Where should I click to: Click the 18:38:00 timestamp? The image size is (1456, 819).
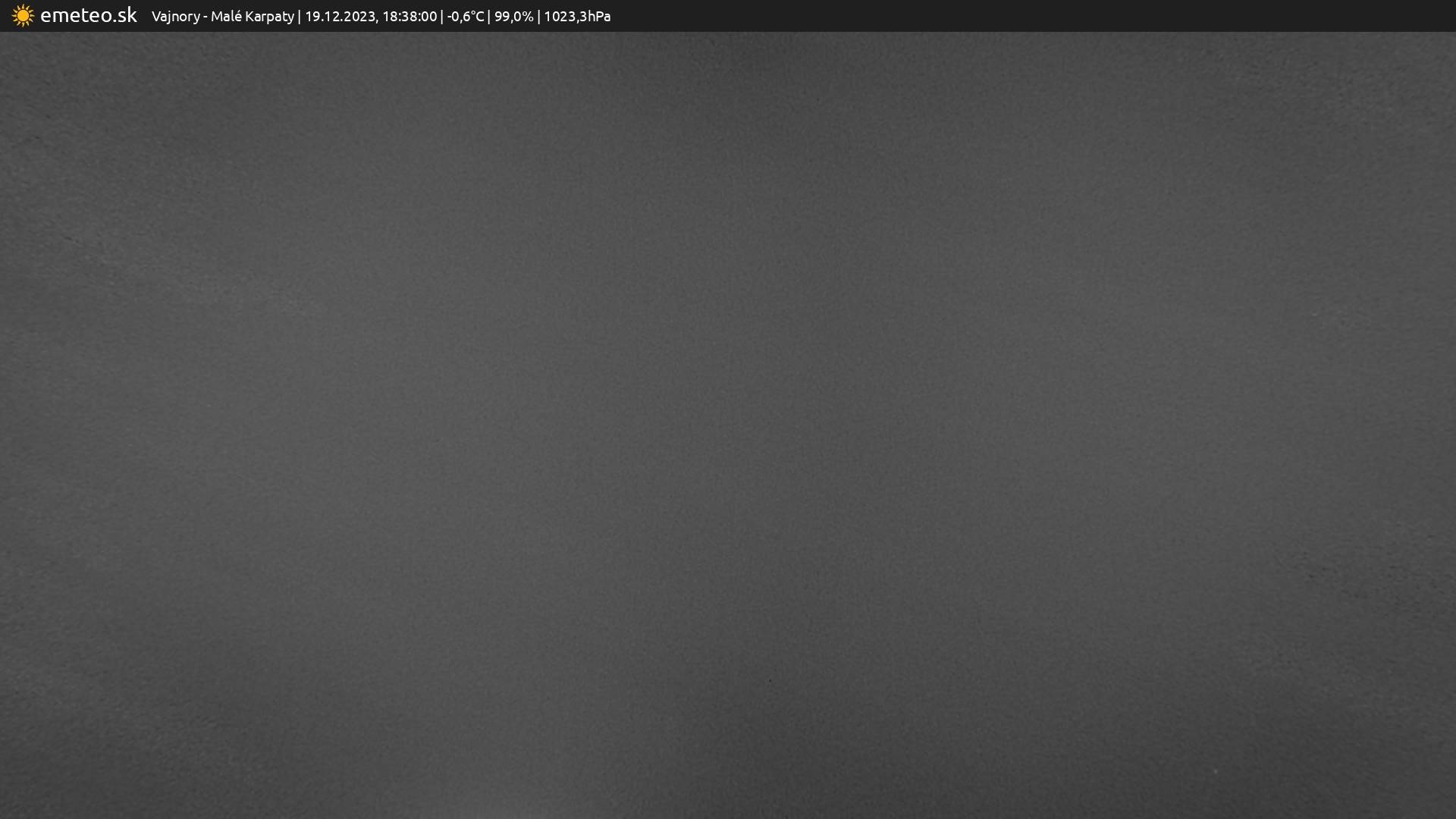tap(409, 17)
